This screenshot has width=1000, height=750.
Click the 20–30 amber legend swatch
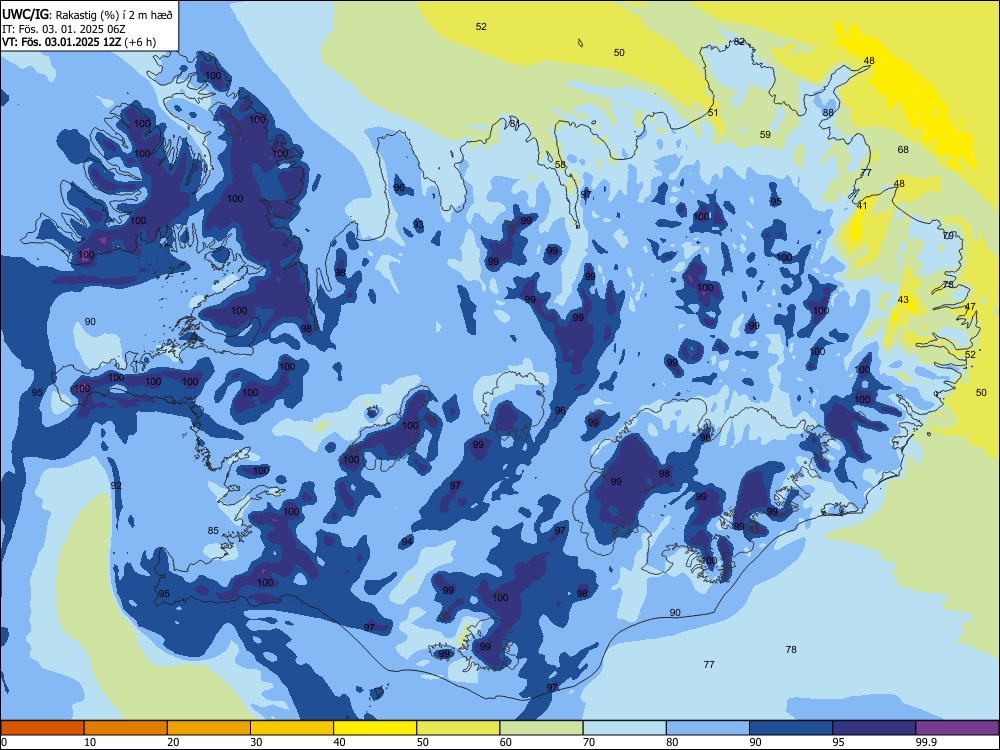[x=209, y=728]
